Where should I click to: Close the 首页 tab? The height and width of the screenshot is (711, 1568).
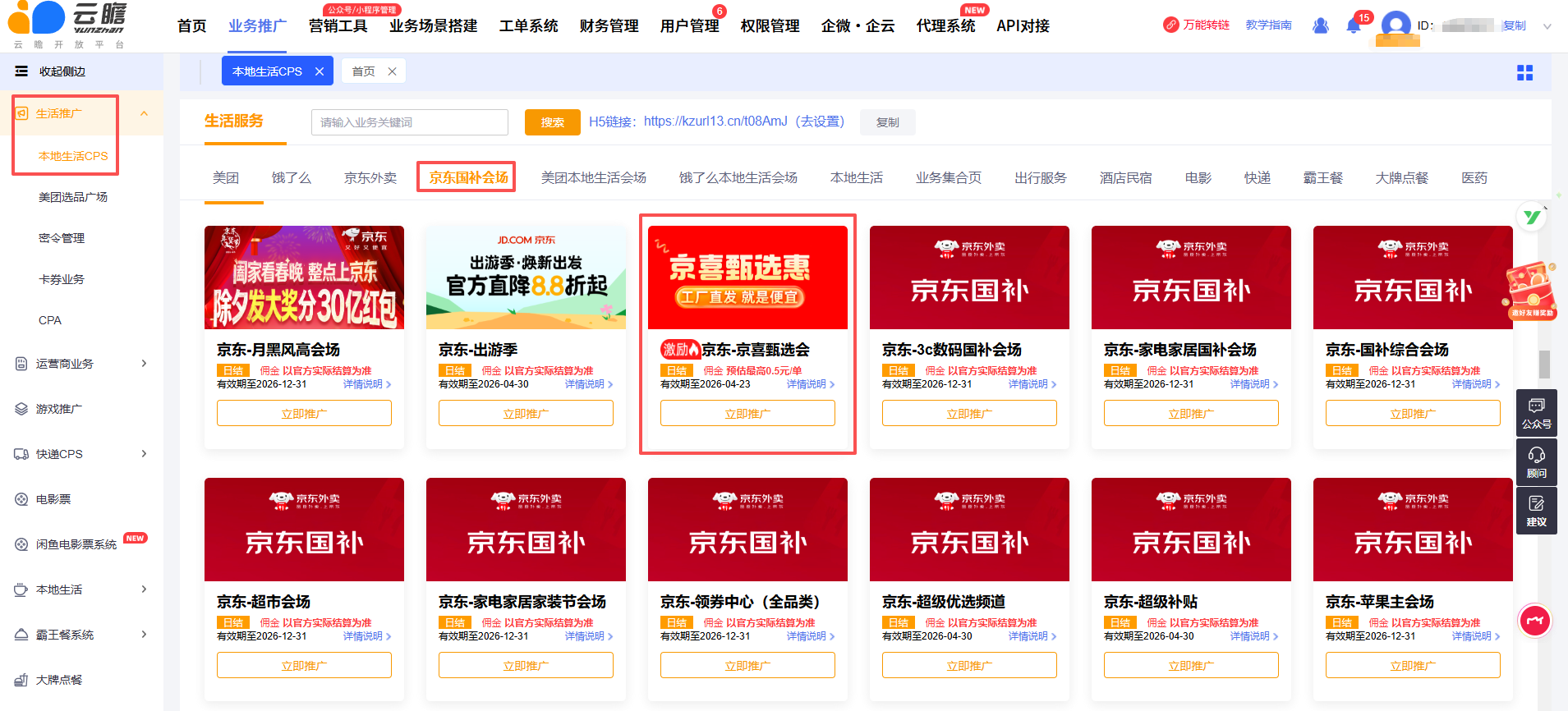click(x=392, y=71)
